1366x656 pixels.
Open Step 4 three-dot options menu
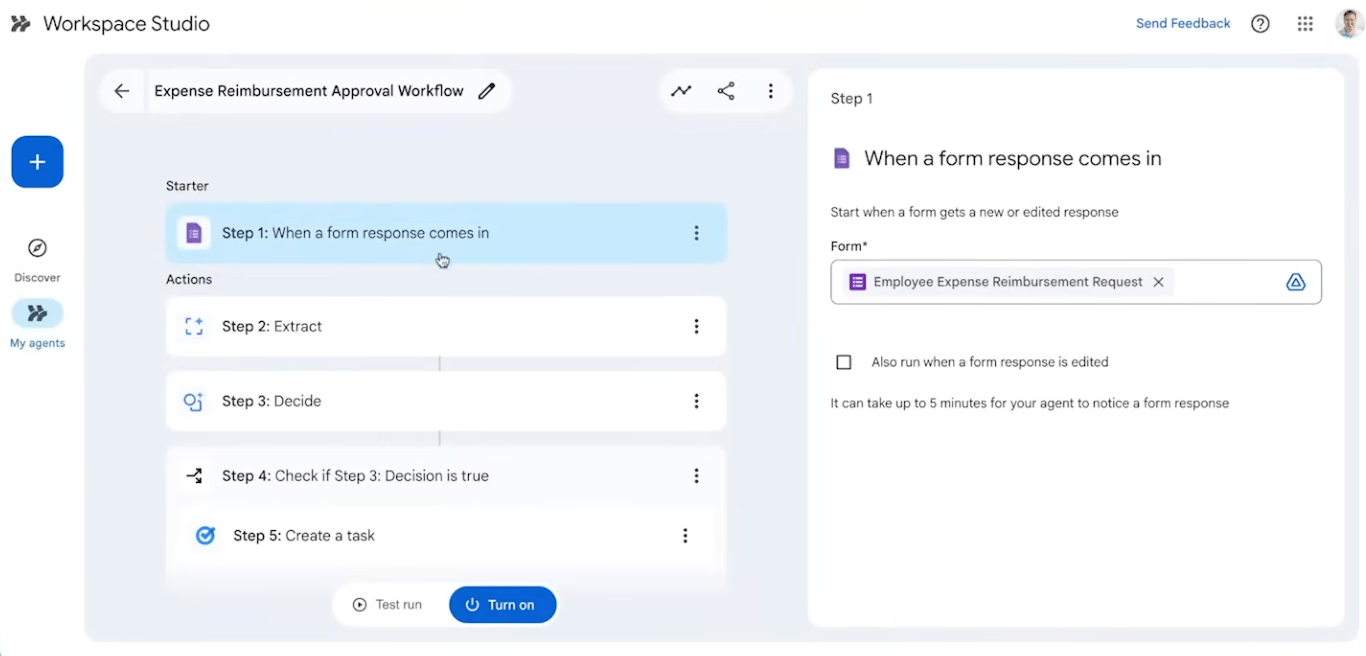pyautogui.click(x=696, y=476)
